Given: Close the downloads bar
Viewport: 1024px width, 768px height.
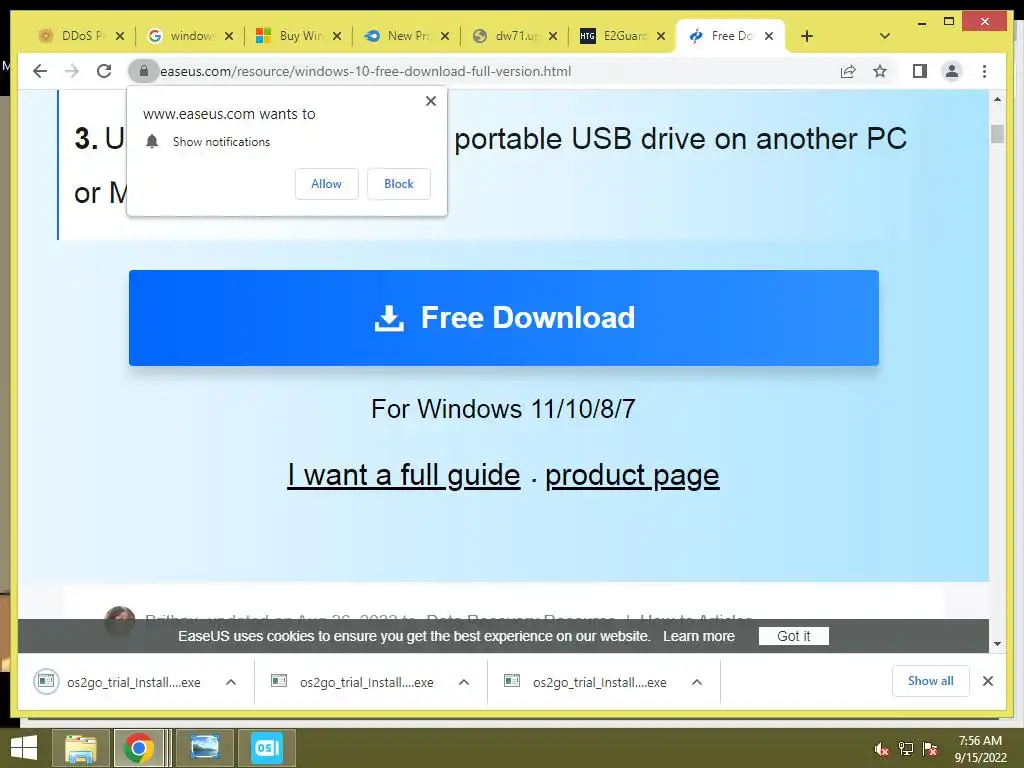Looking at the screenshot, I should coord(987,681).
